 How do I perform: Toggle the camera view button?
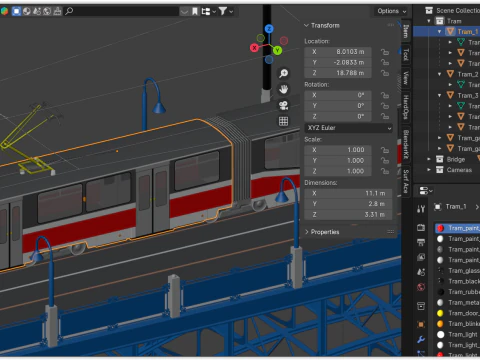[x=284, y=105]
